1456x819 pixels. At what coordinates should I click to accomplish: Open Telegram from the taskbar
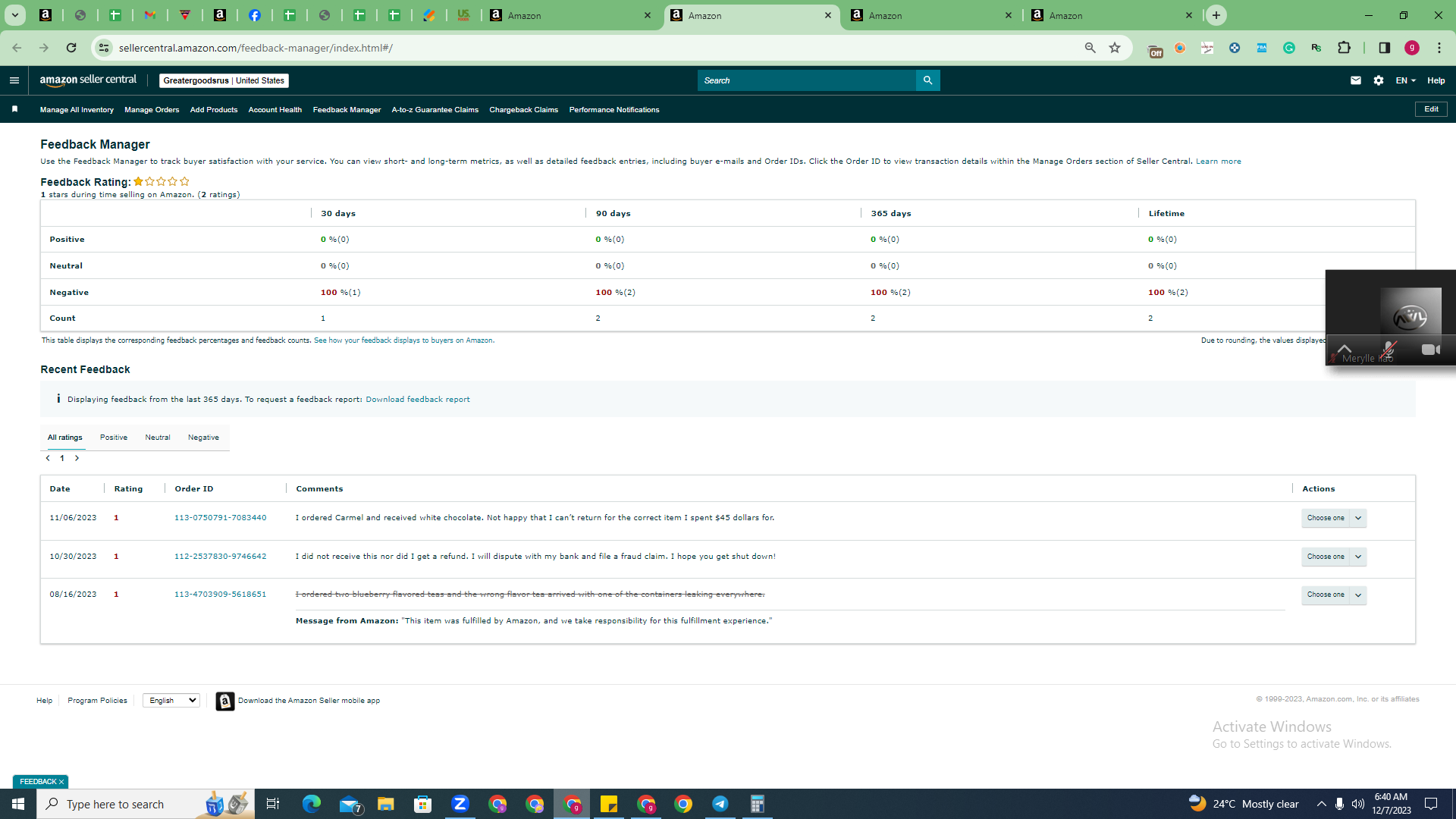pos(720,804)
